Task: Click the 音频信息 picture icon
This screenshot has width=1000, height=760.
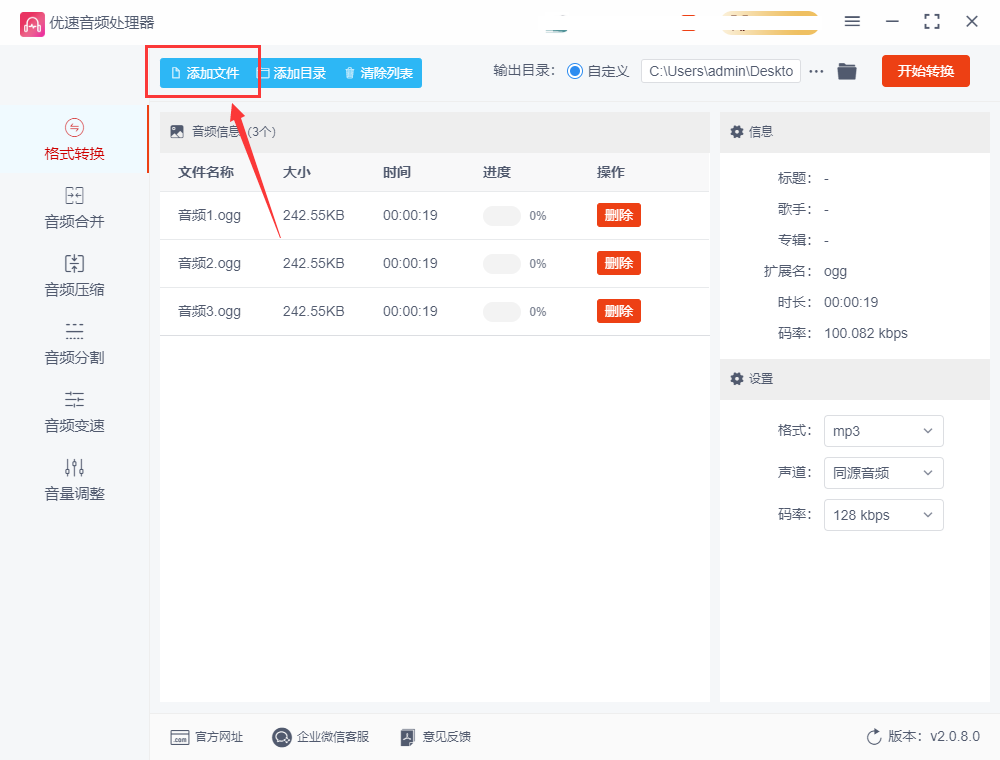Action: (177, 131)
